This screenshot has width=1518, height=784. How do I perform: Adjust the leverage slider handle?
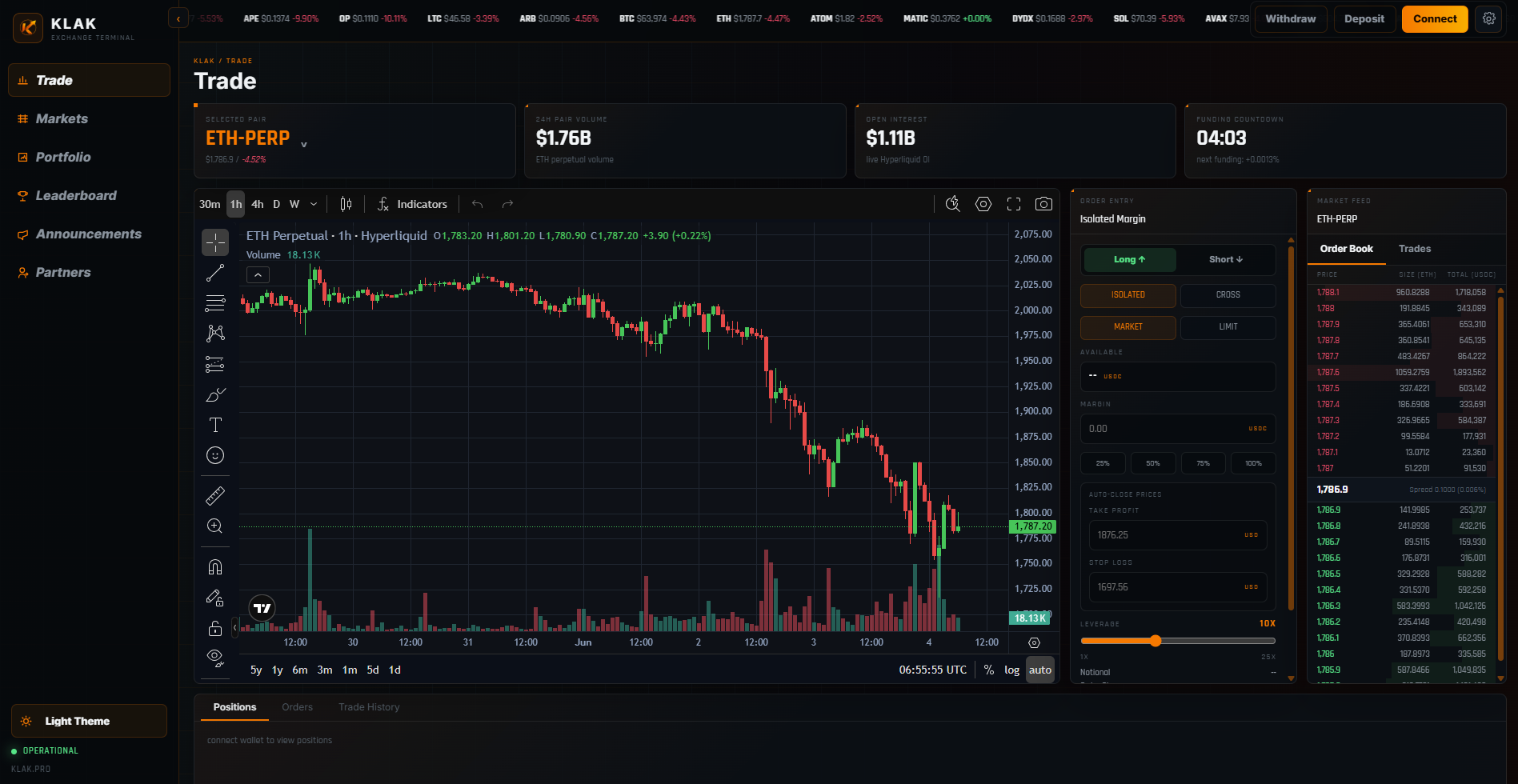[x=1156, y=641]
